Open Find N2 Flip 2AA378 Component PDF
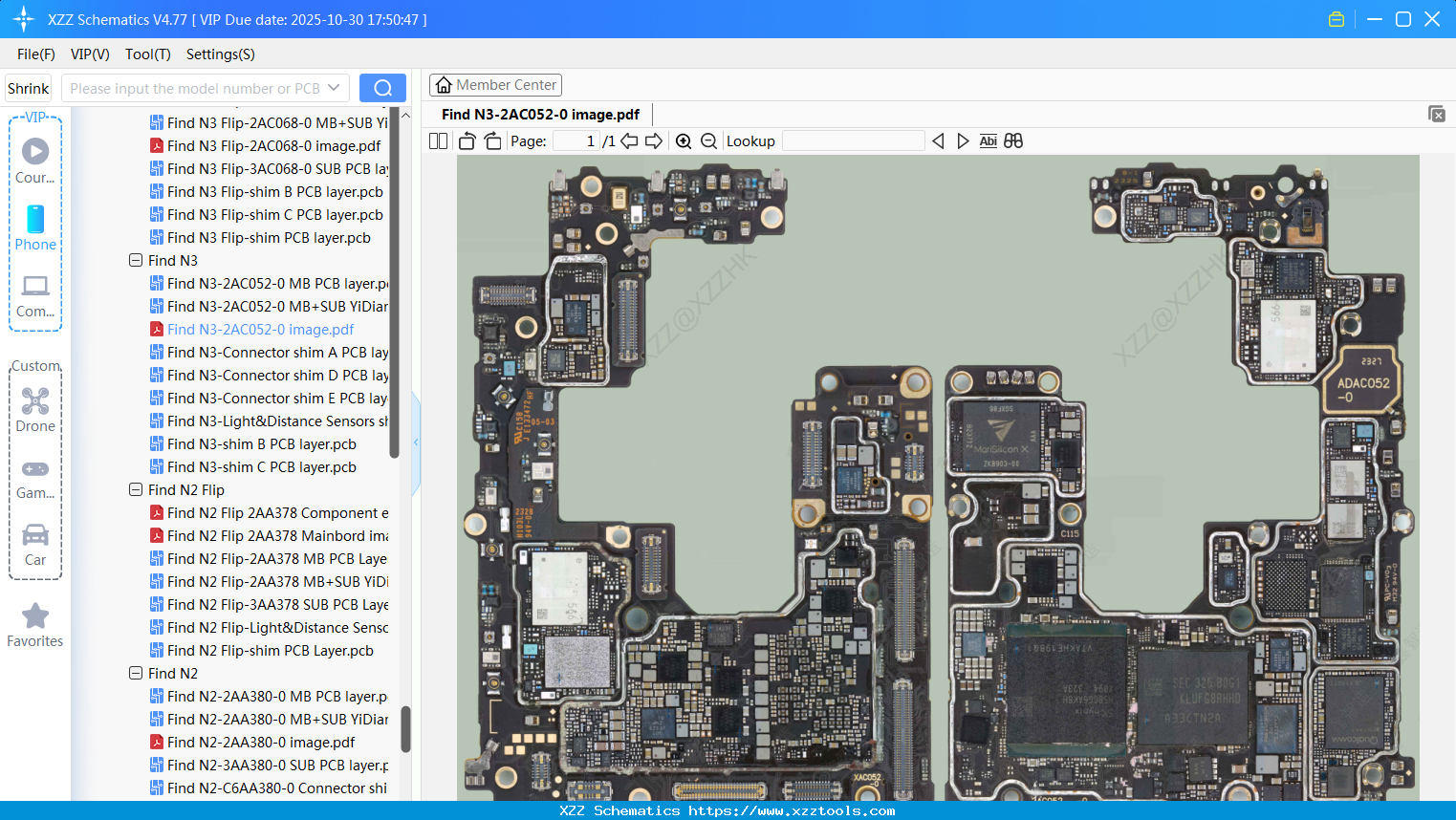 coord(269,512)
